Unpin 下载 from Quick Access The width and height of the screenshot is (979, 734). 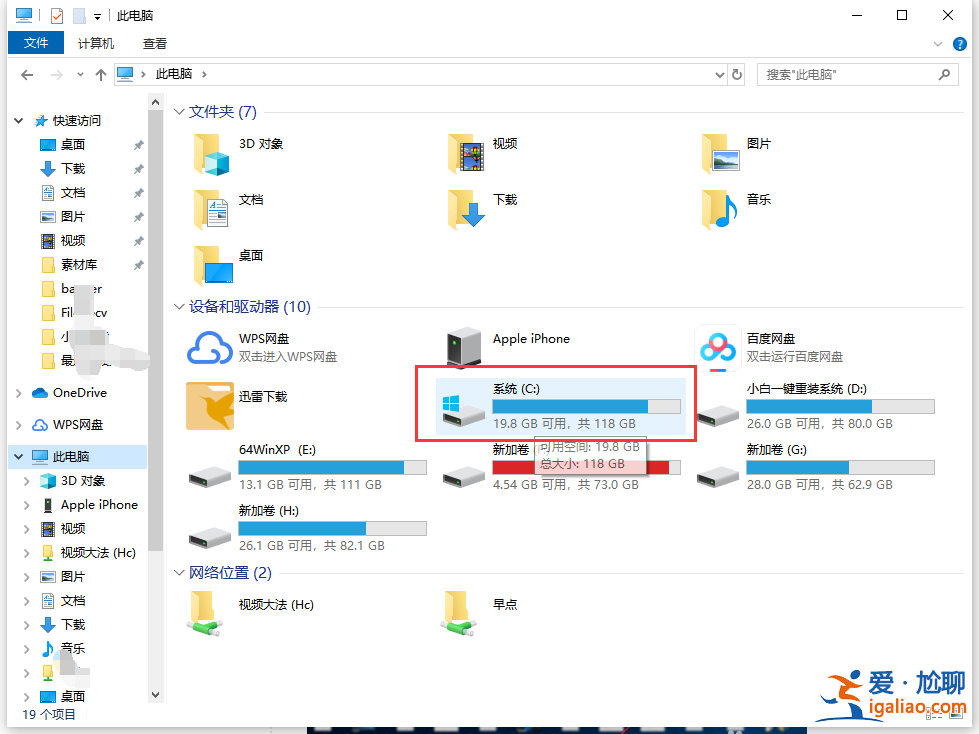point(139,168)
